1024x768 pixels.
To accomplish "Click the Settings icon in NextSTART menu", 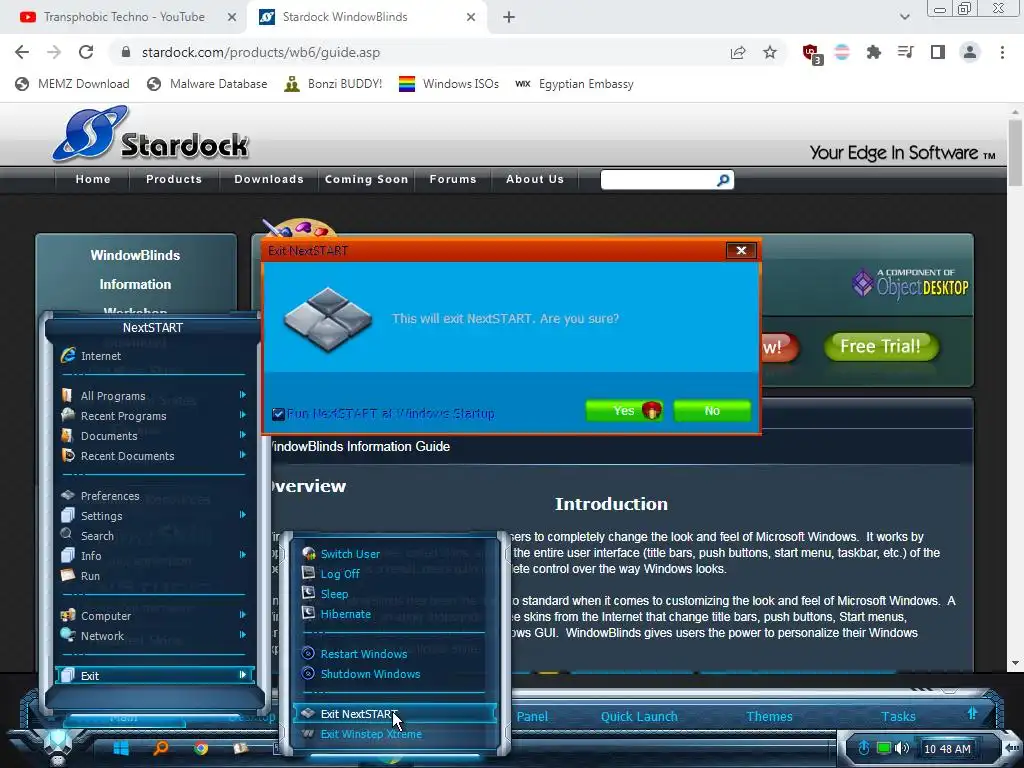I will point(67,515).
